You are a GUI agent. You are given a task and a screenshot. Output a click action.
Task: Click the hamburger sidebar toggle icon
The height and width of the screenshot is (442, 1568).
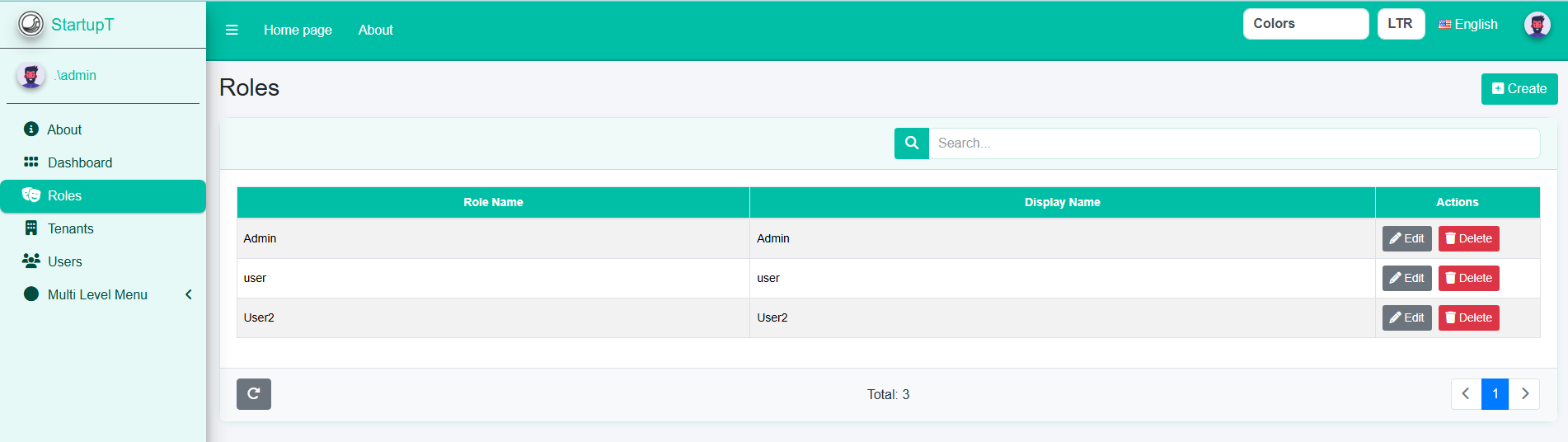[232, 30]
